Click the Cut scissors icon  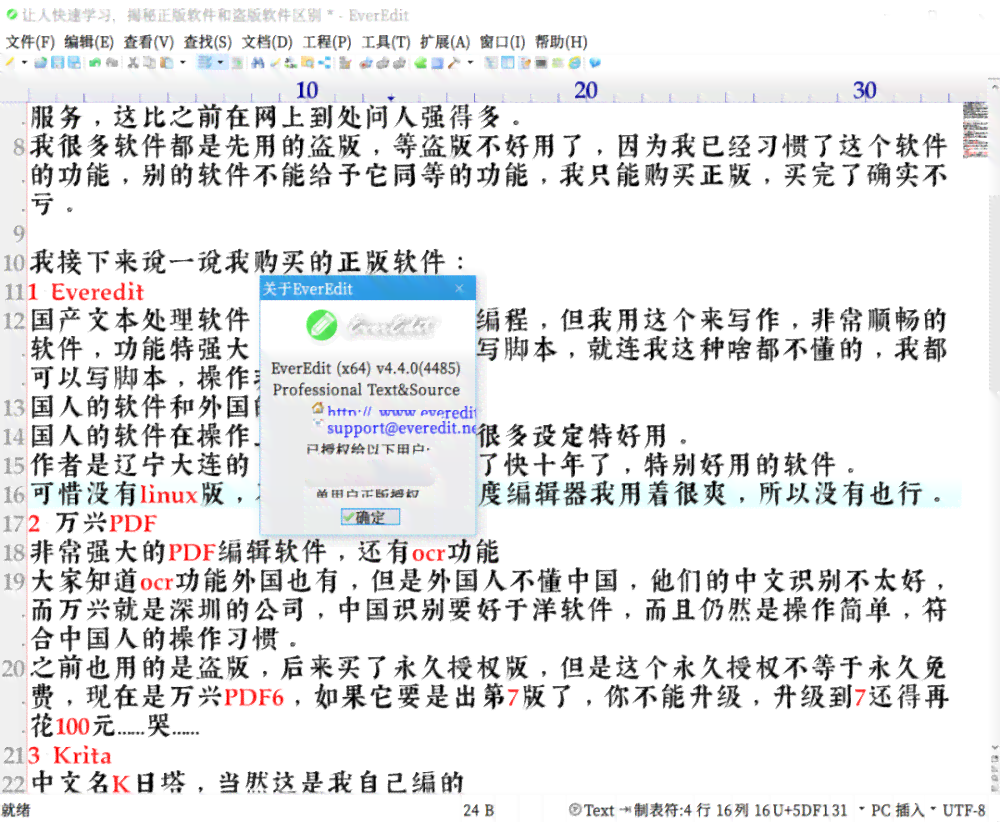(x=133, y=63)
